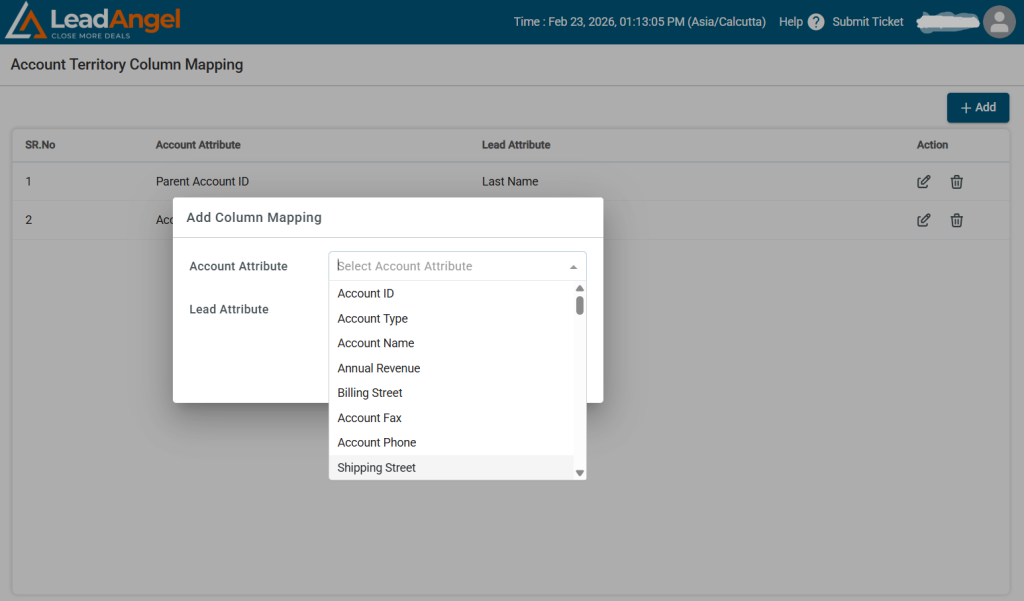The height and width of the screenshot is (601, 1024).
Task: Open the user profile avatar icon
Action: point(999,22)
